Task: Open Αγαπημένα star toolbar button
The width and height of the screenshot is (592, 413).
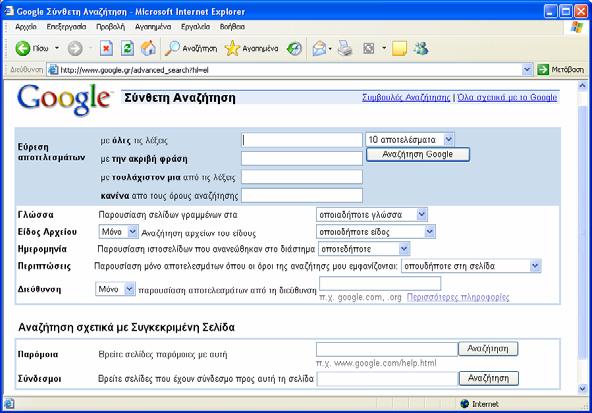Action: pos(251,48)
